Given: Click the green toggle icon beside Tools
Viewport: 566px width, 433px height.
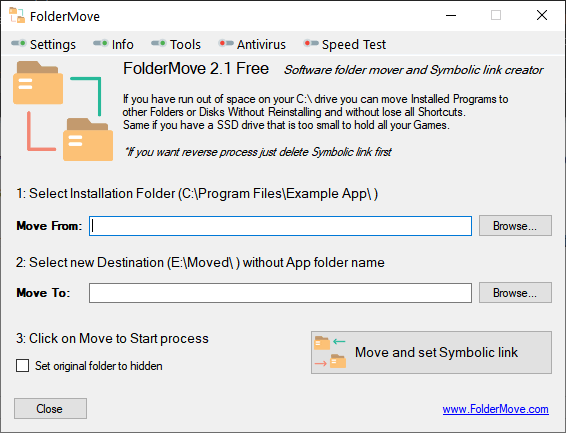Looking at the screenshot, I should click(x=158, y=44).
